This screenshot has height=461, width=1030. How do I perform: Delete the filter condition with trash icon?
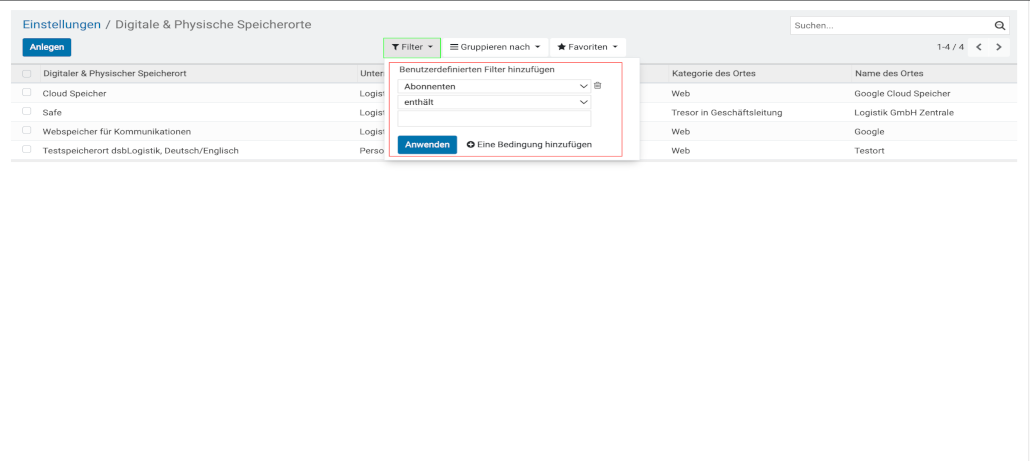pos(597,86)
